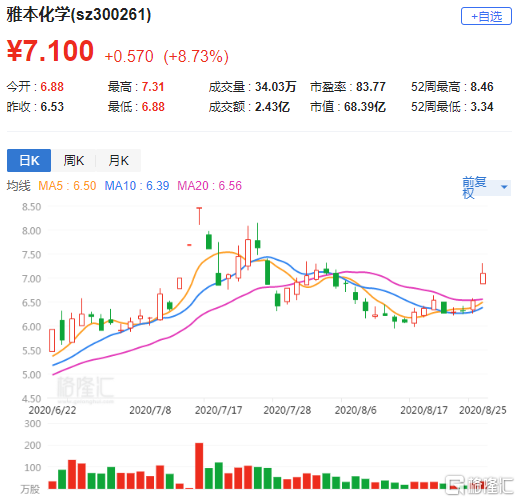
Task: Click the 成交量 value 34.03万
Action: click(276, 87)
